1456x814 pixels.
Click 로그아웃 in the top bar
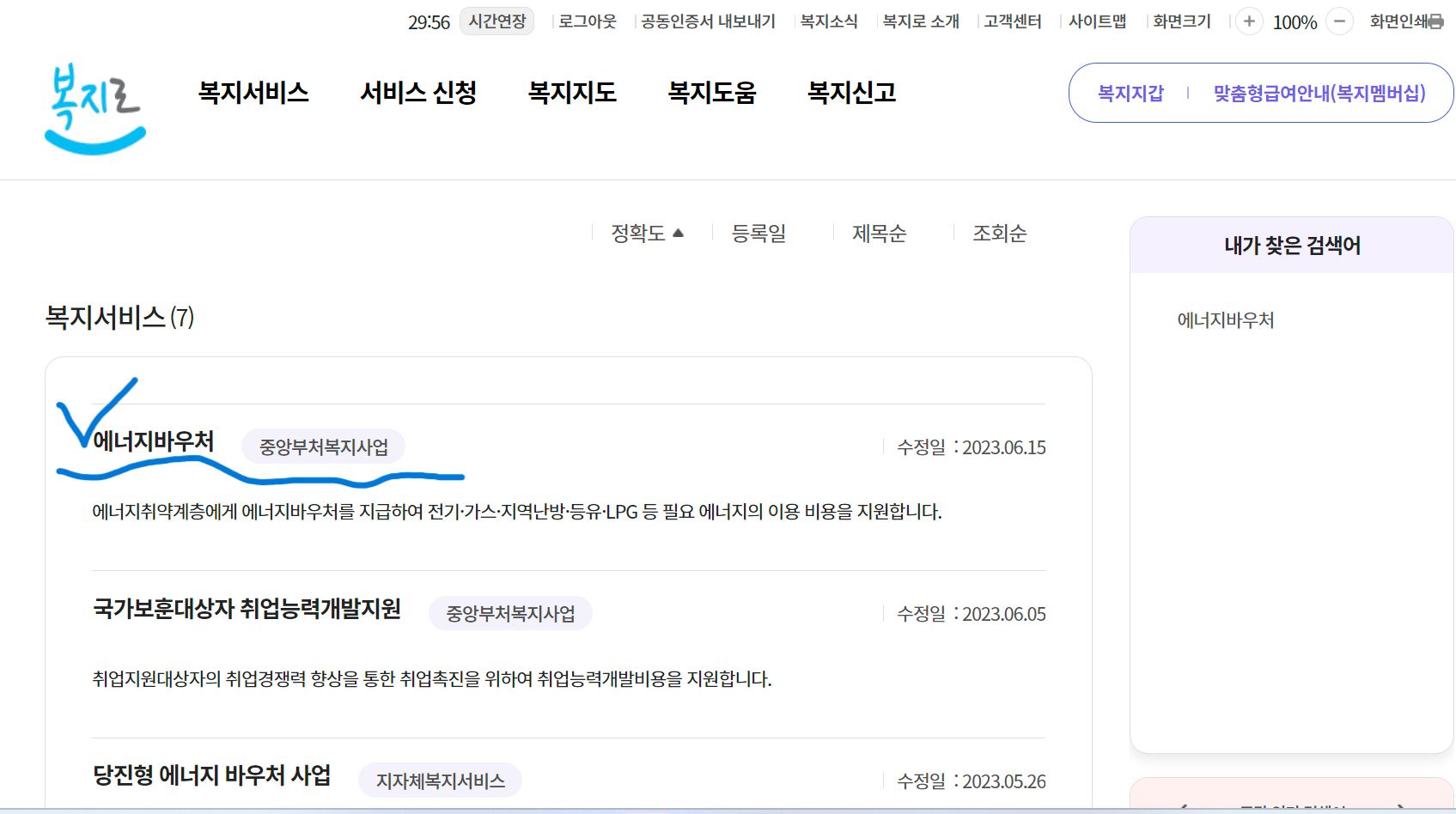[587, 21]
